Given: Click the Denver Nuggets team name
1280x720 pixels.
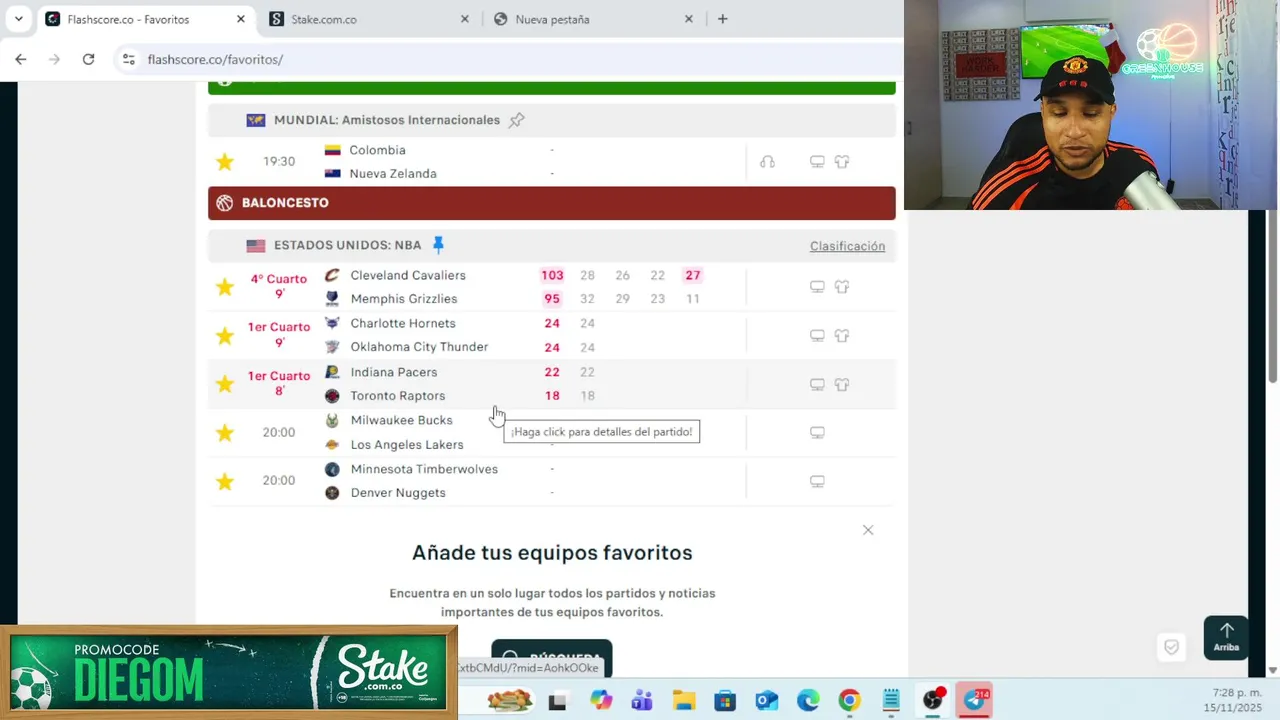Looking at the screenshot, I should pos(398,493).
